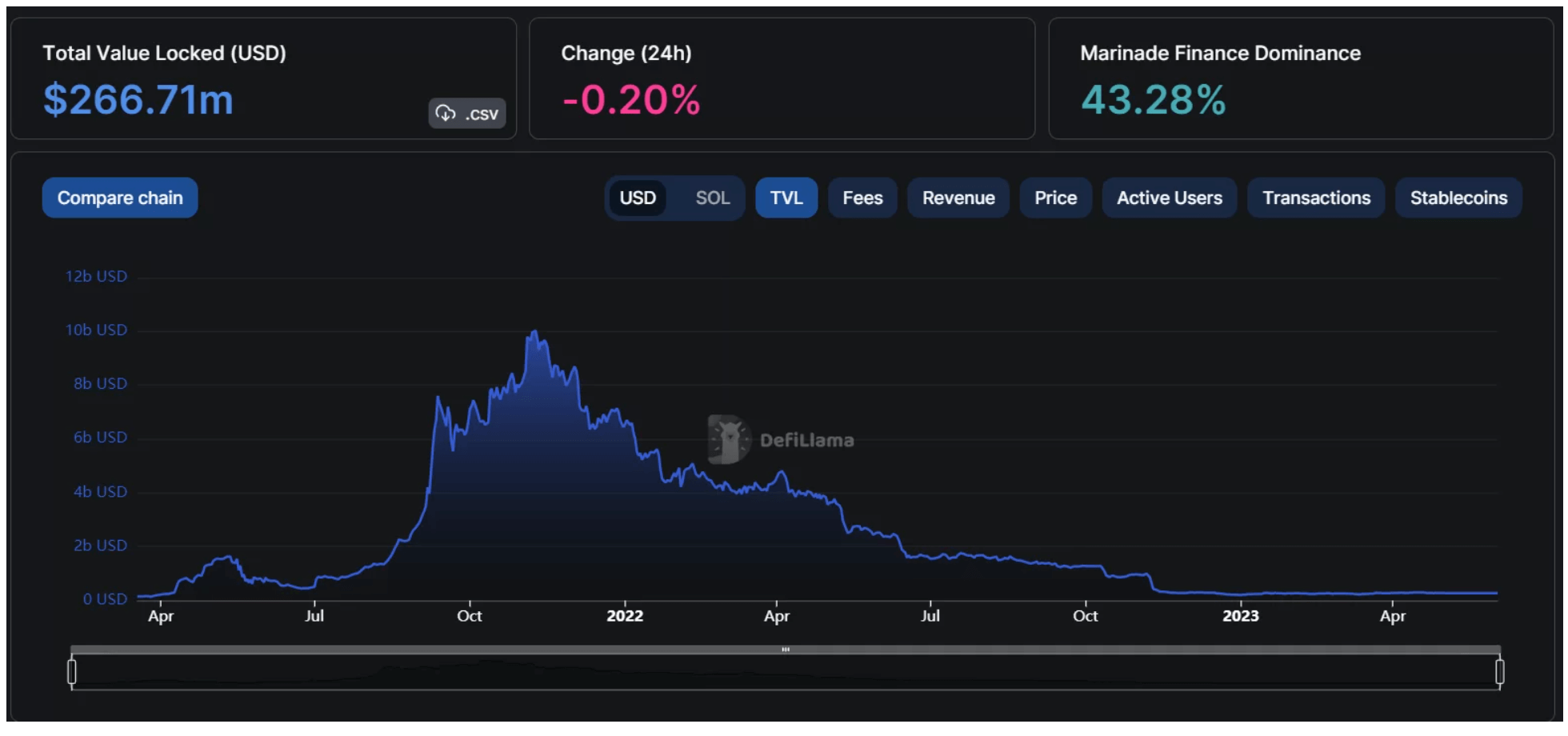This screenshot has height=736, width=1568.
Task: Toggle the Active Users chart metric
Action: [1170, 198]
